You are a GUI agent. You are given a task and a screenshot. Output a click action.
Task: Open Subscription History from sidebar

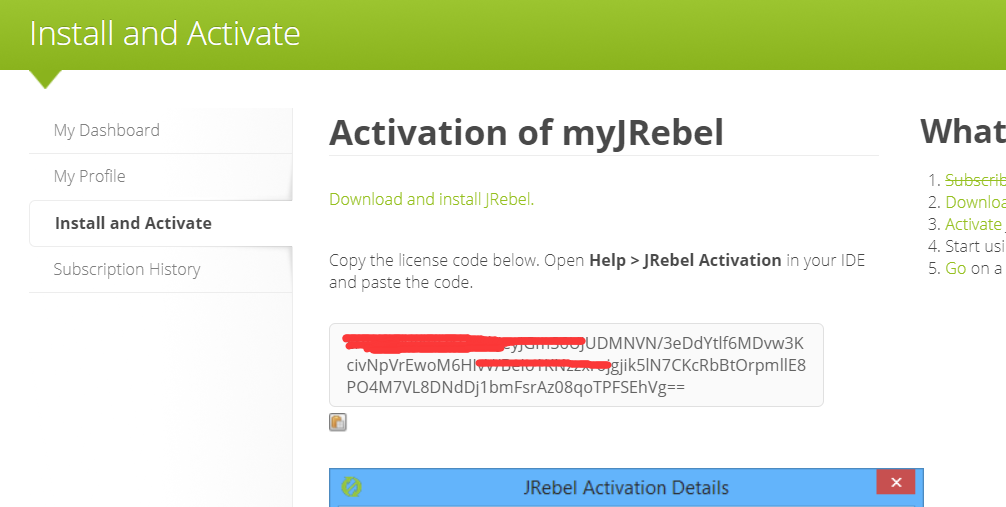[127, 269]
